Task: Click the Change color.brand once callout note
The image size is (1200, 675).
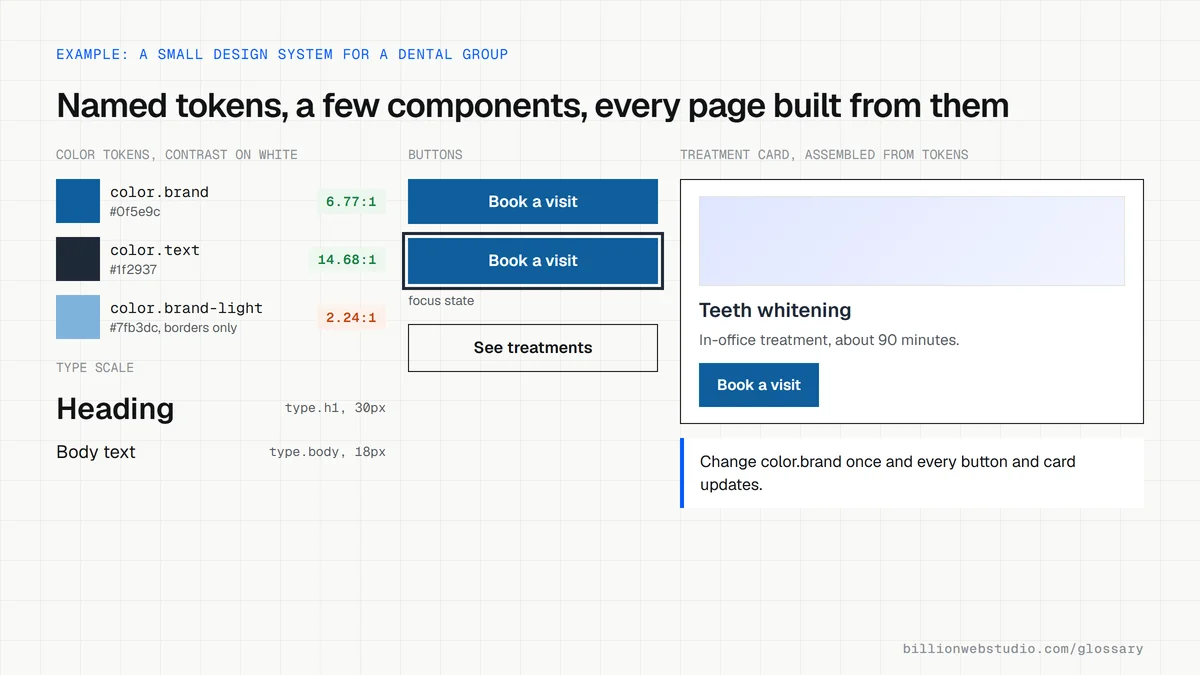Action: (912, 473)
